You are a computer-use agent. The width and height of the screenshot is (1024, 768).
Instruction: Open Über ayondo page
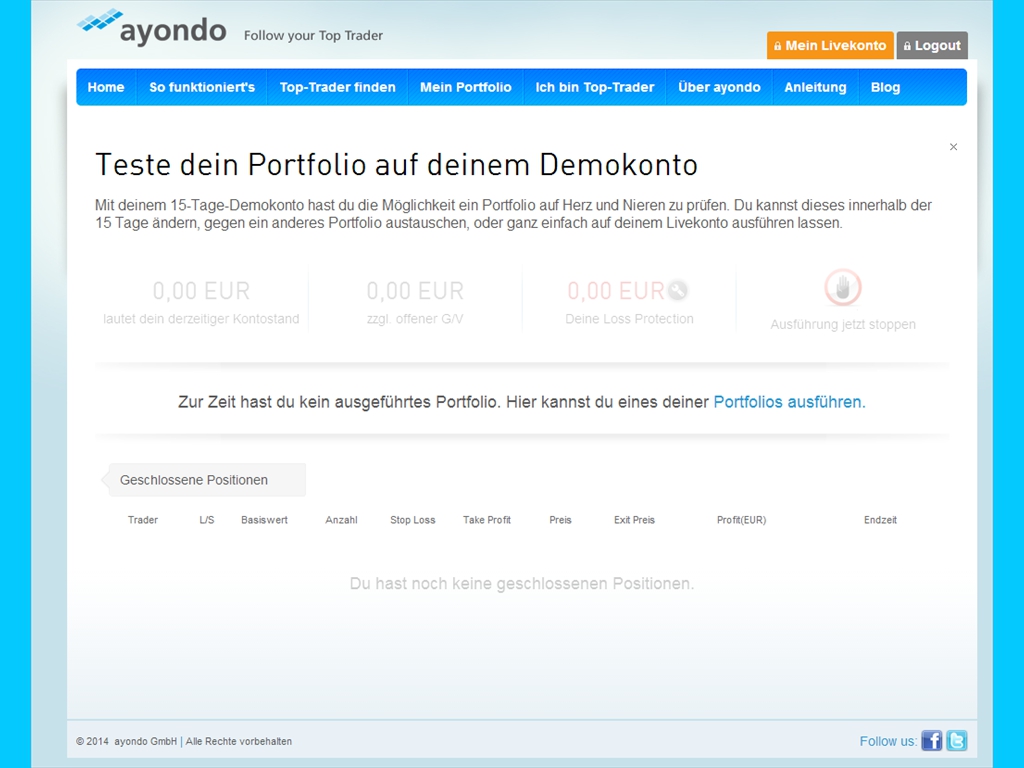(x=719, y=87)
